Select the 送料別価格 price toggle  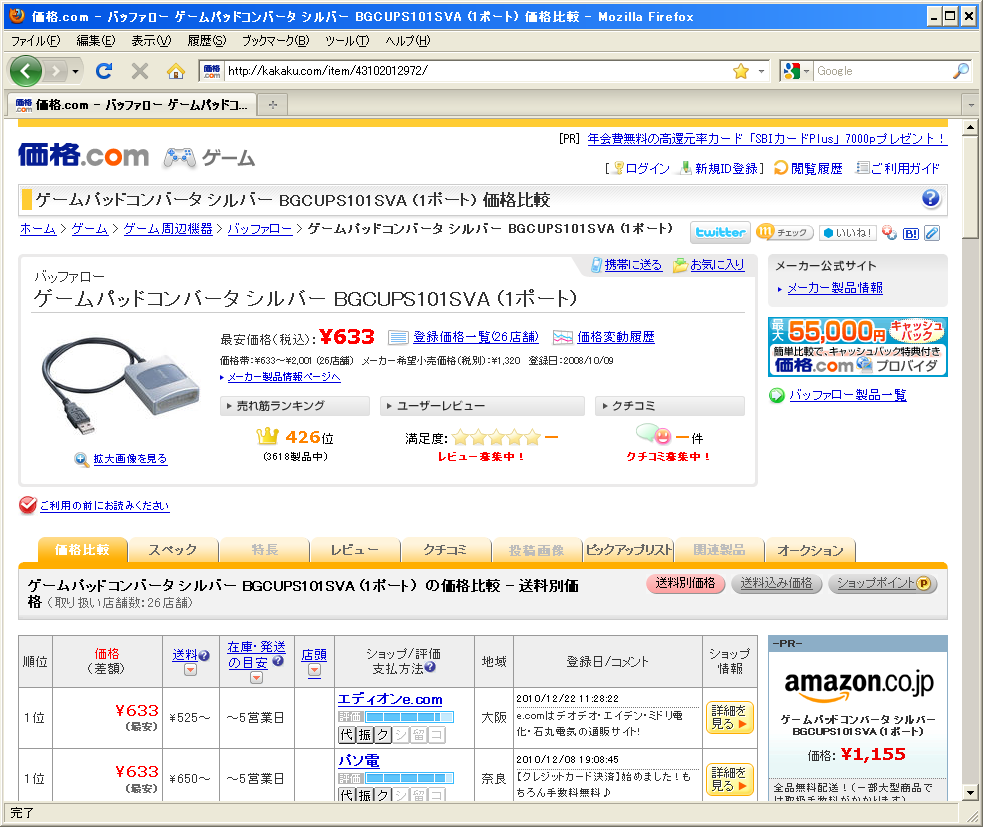(x=685, y=583)
